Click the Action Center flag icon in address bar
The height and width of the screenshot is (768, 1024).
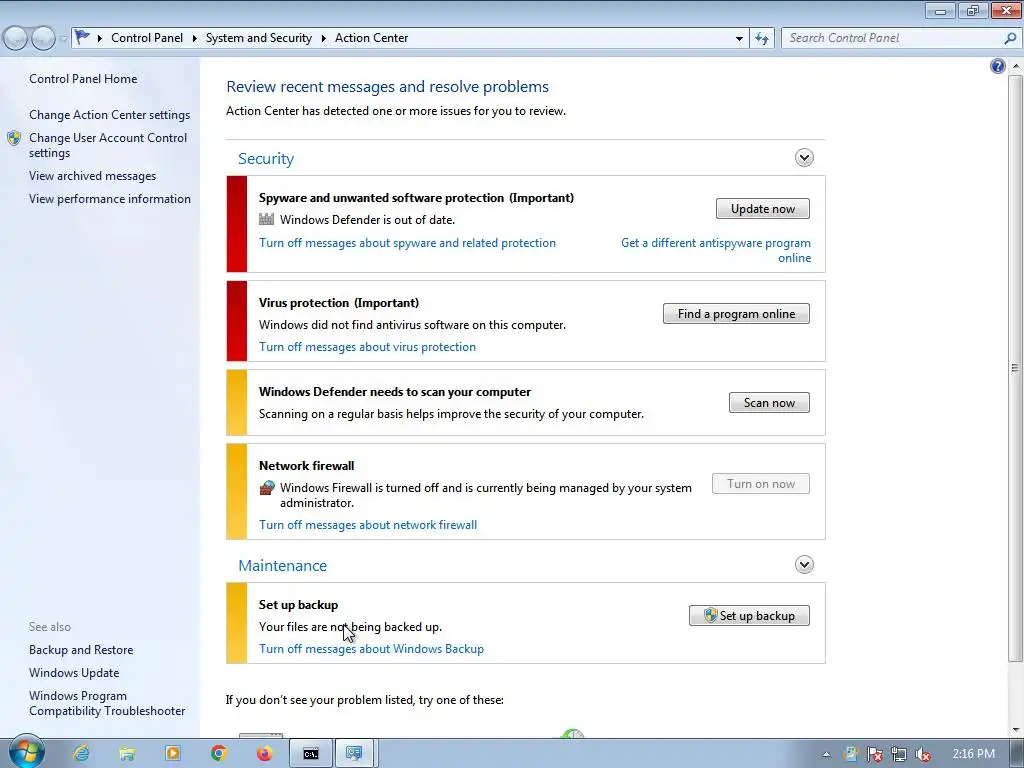(x=82, y=37)
